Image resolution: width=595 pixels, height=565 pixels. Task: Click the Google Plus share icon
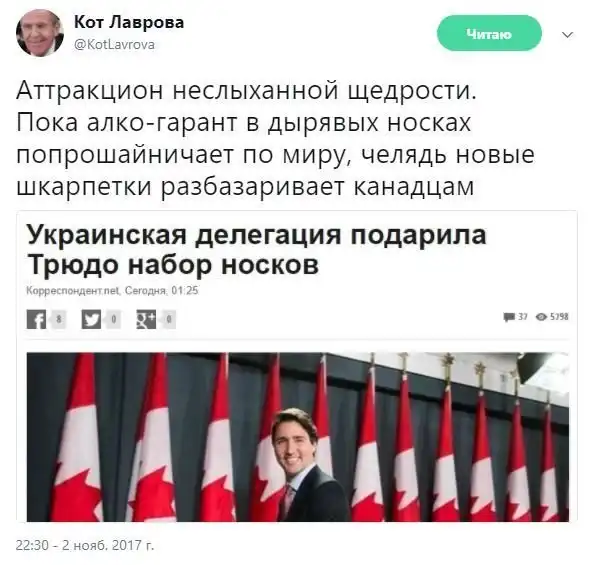(146, 319)
